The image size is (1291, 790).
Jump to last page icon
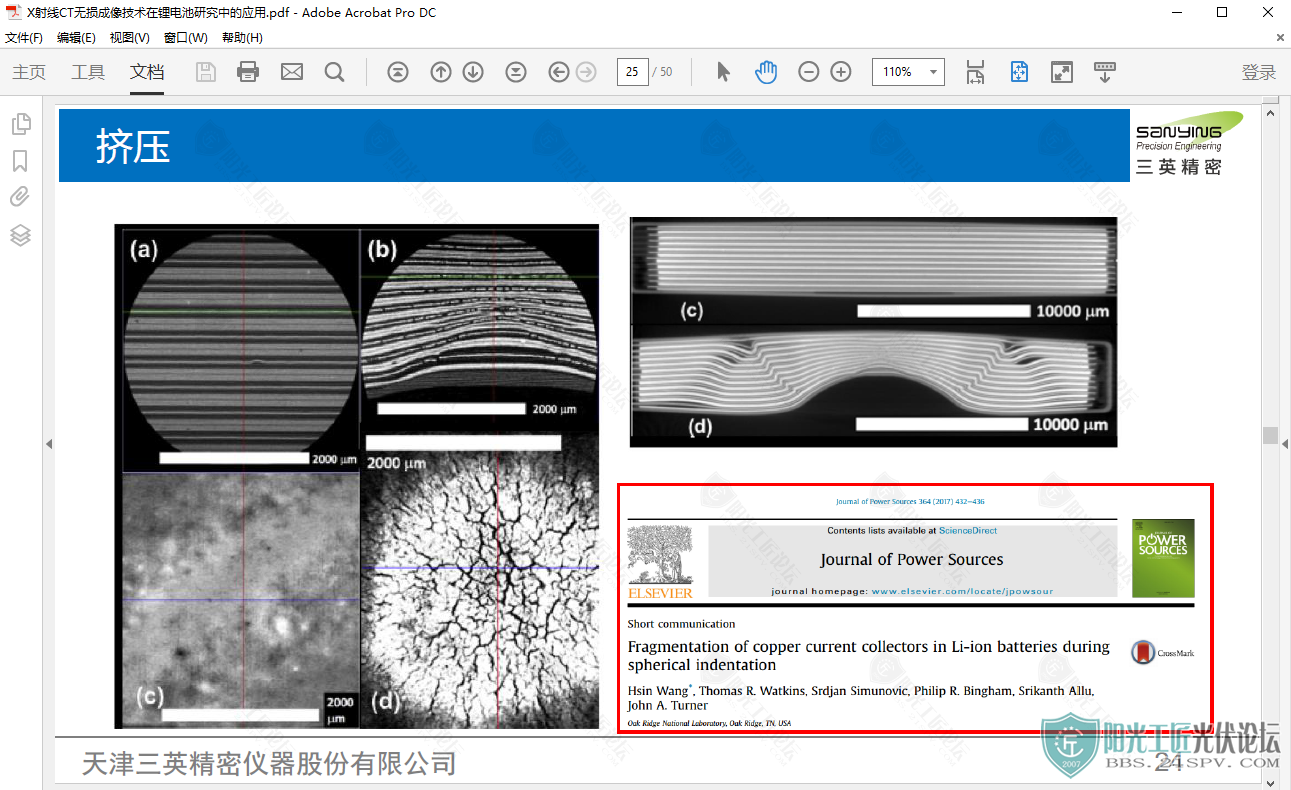point(516,72)
